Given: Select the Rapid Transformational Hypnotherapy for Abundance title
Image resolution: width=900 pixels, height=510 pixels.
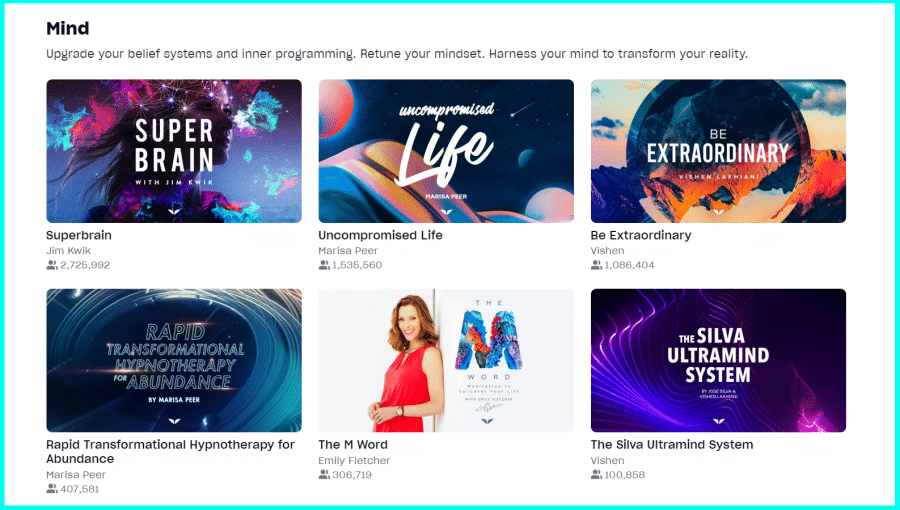Looking at the screenshot, I should coord(170,451).
